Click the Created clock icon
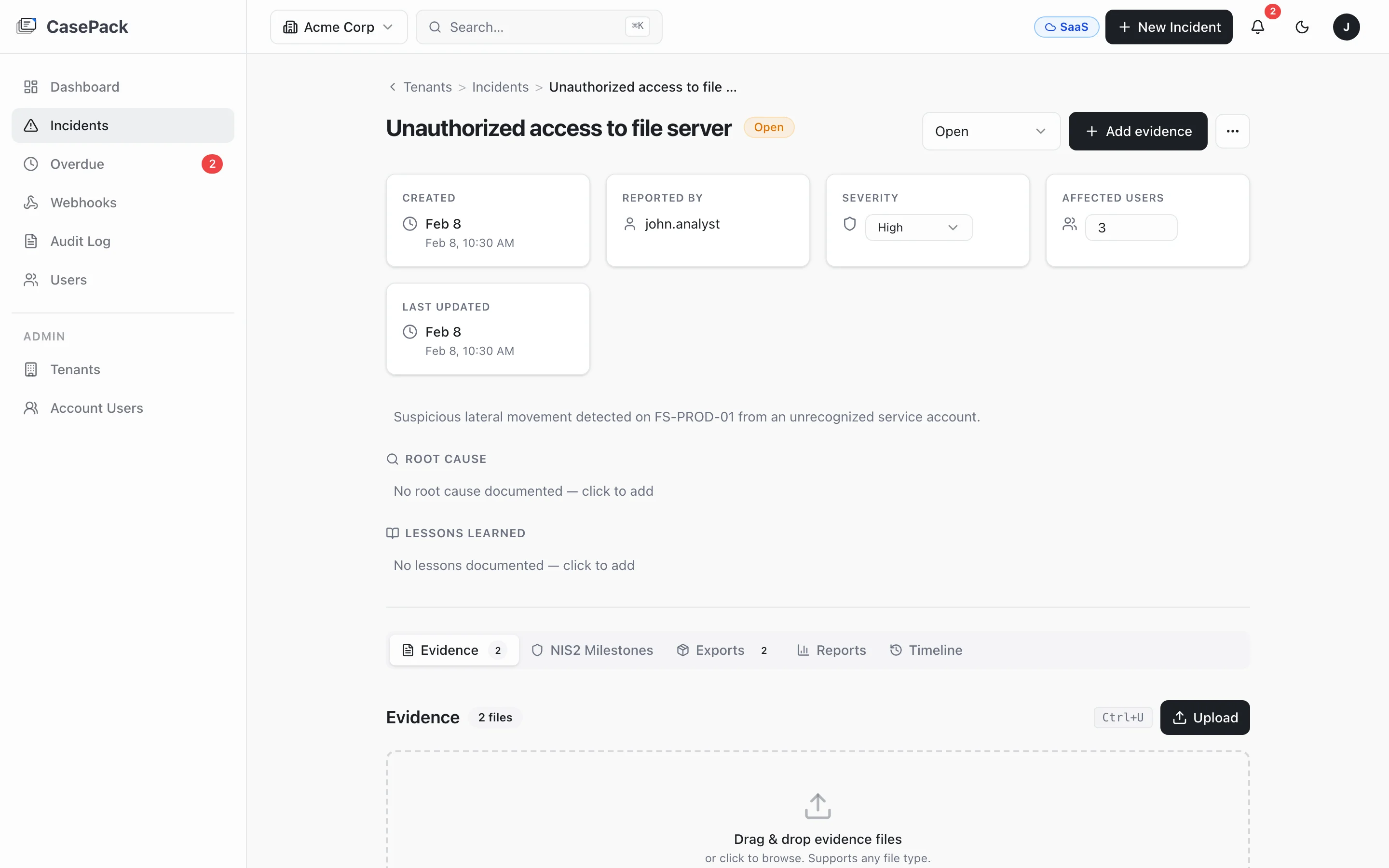The height and width of the screenshot is (868, 1389). point(410,224)
